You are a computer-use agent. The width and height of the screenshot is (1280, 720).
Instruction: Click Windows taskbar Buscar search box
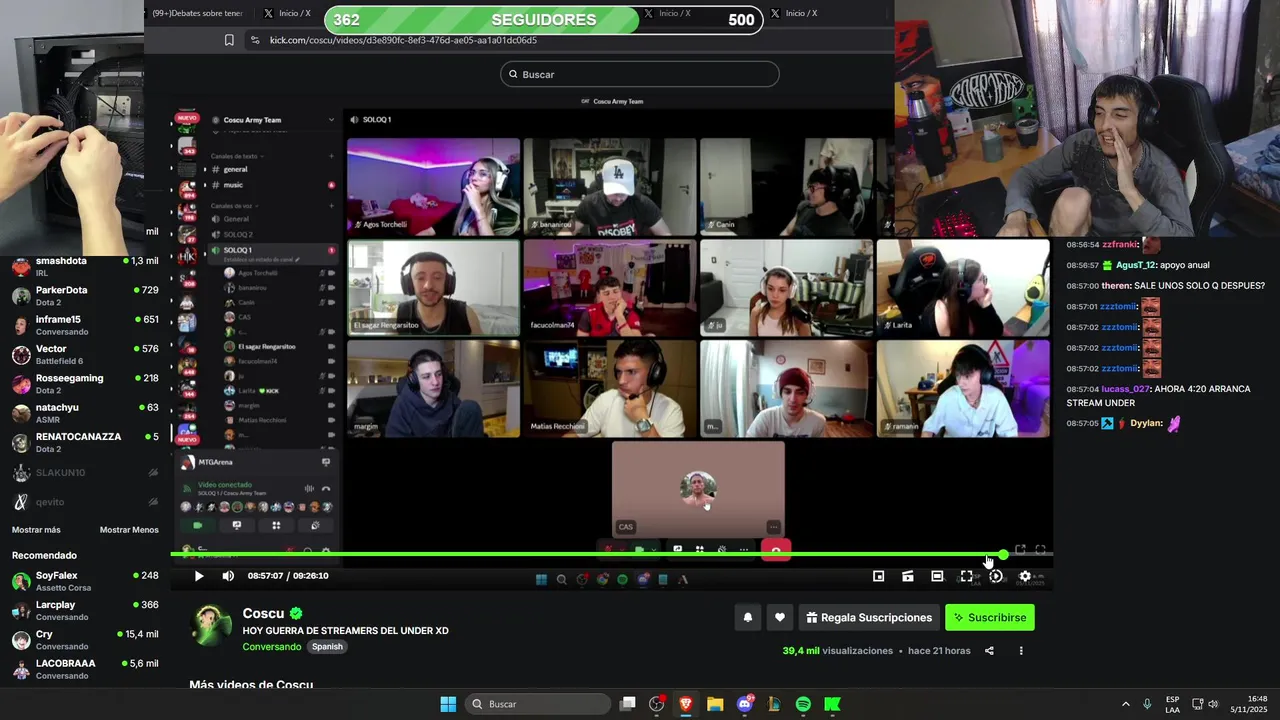540,704
